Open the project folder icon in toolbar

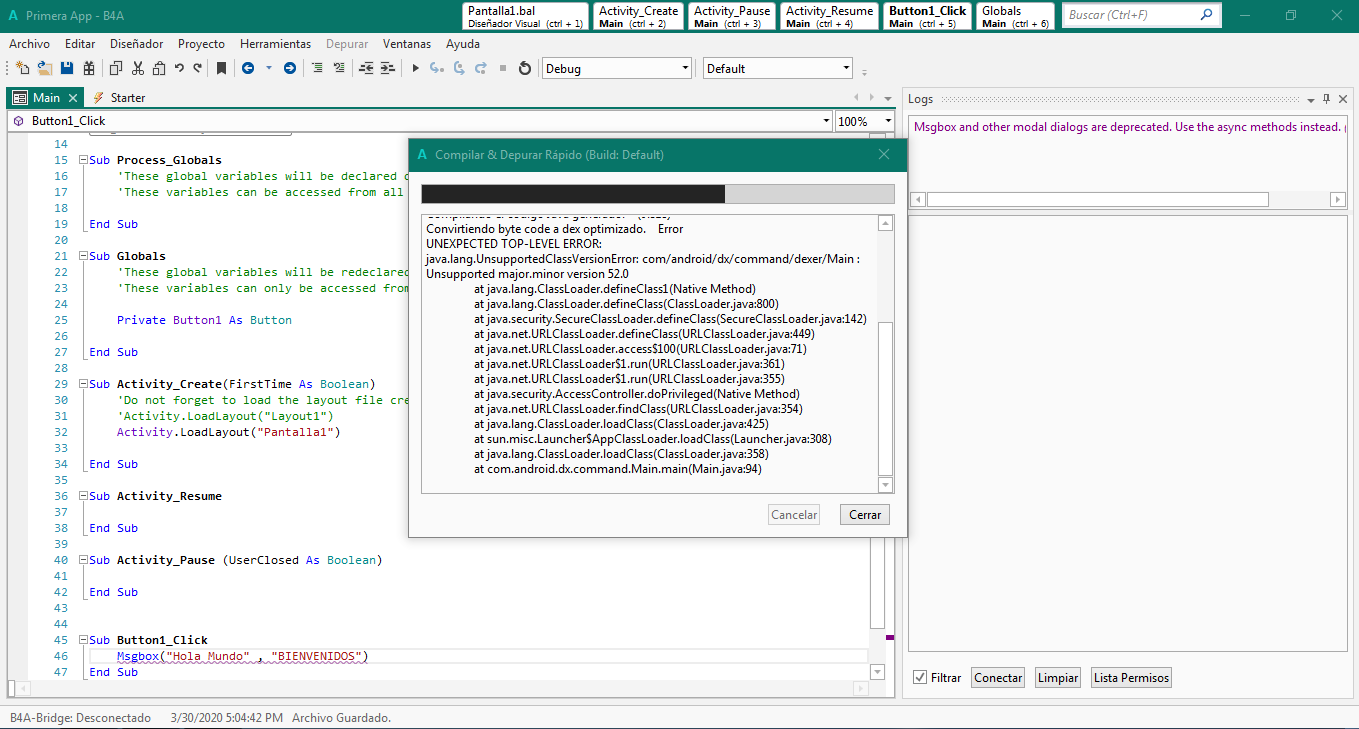point(44,68)
